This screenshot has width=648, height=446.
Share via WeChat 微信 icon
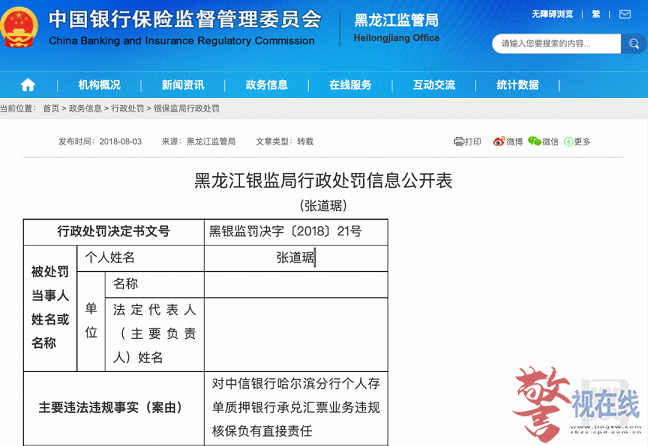[543, 142]
